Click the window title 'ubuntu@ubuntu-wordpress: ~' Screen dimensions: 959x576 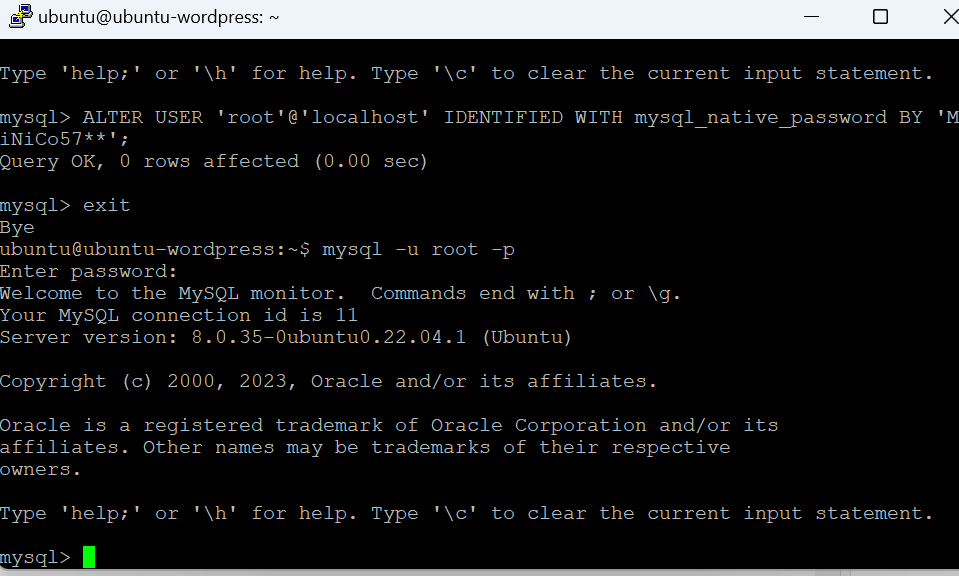158,17
